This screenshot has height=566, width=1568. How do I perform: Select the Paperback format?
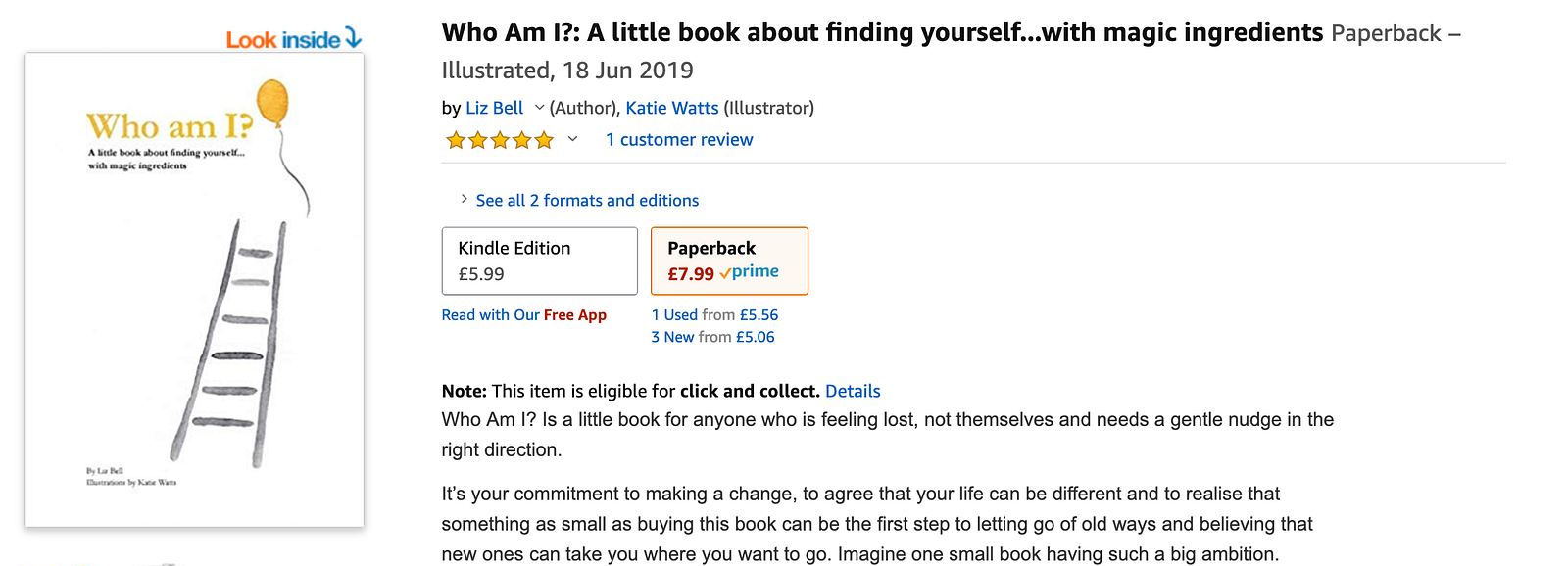(x=728, y=260)
